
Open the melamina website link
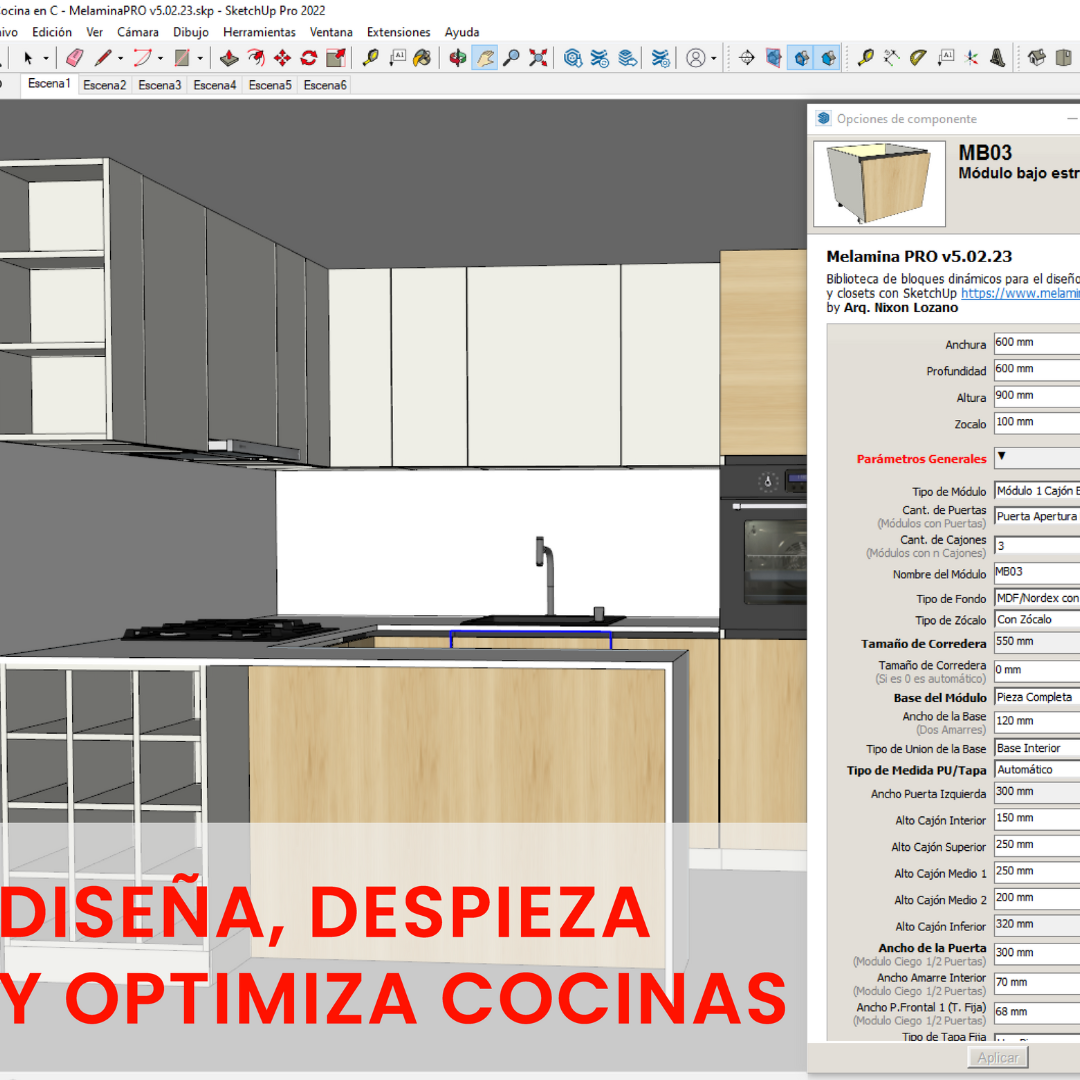pos(1020,293)
